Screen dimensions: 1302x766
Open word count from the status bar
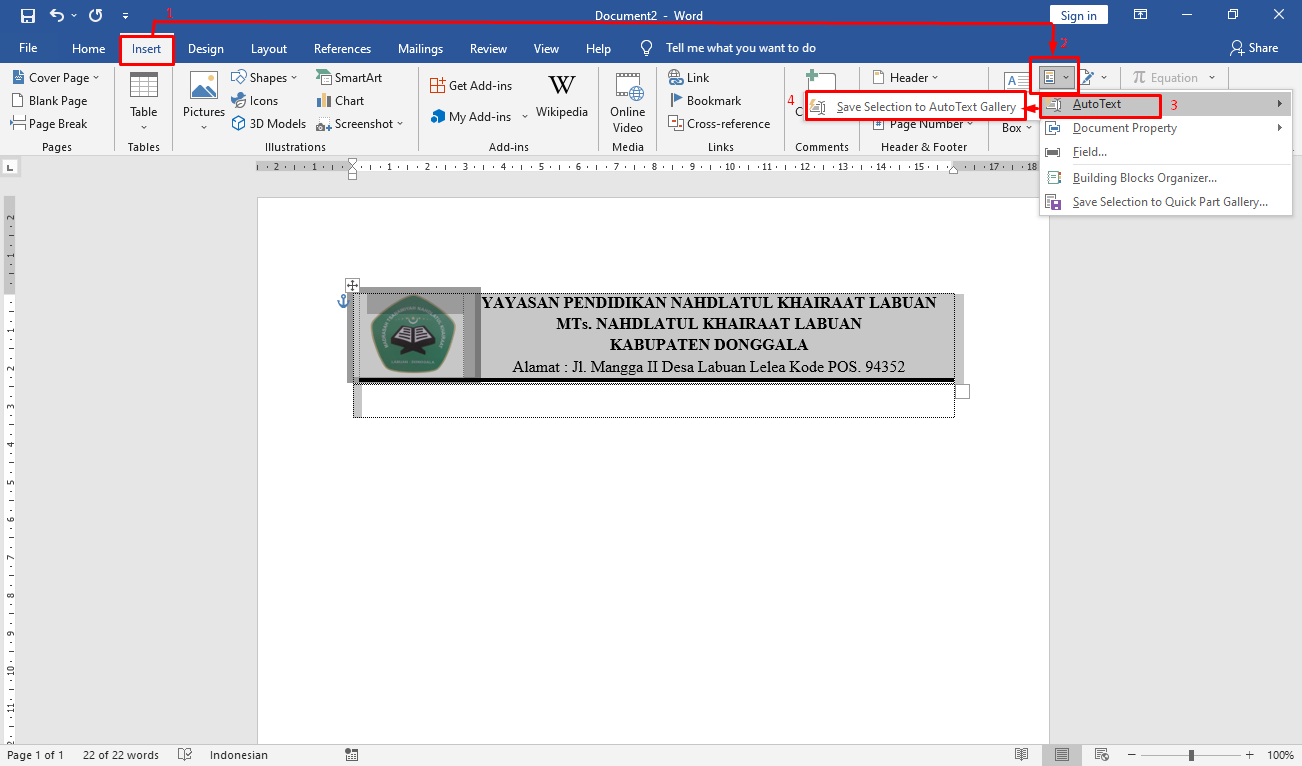[x=120, y=755]
